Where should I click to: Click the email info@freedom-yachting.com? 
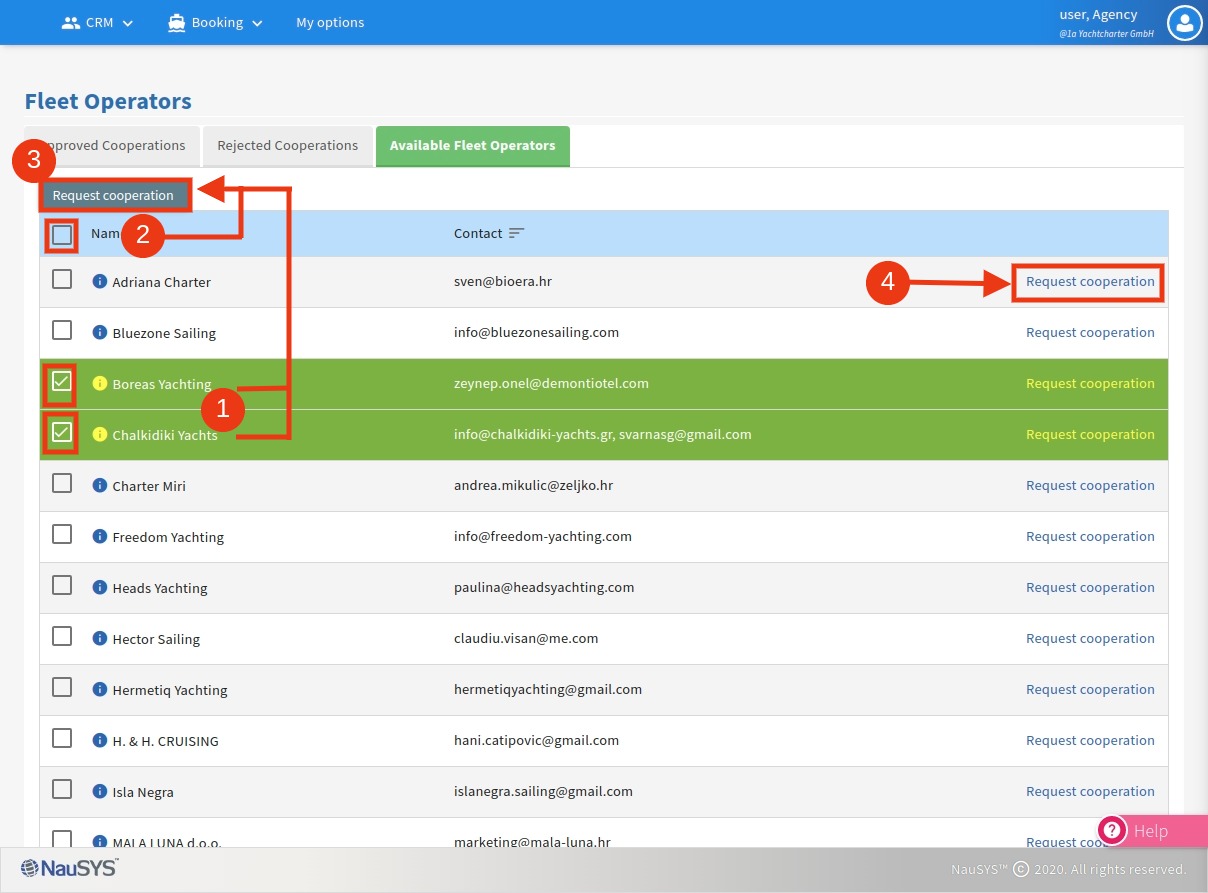(543, 537)
